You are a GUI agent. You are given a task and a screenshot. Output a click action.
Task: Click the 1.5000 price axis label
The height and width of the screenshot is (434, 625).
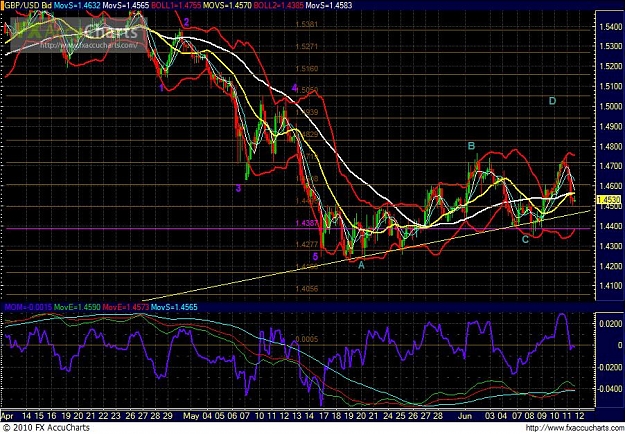coord(610,106)
